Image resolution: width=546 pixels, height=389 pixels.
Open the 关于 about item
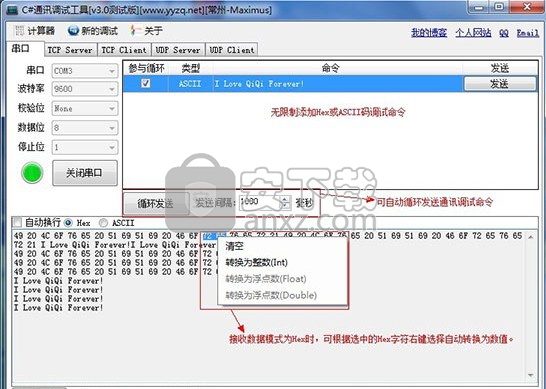click(146, 31)
